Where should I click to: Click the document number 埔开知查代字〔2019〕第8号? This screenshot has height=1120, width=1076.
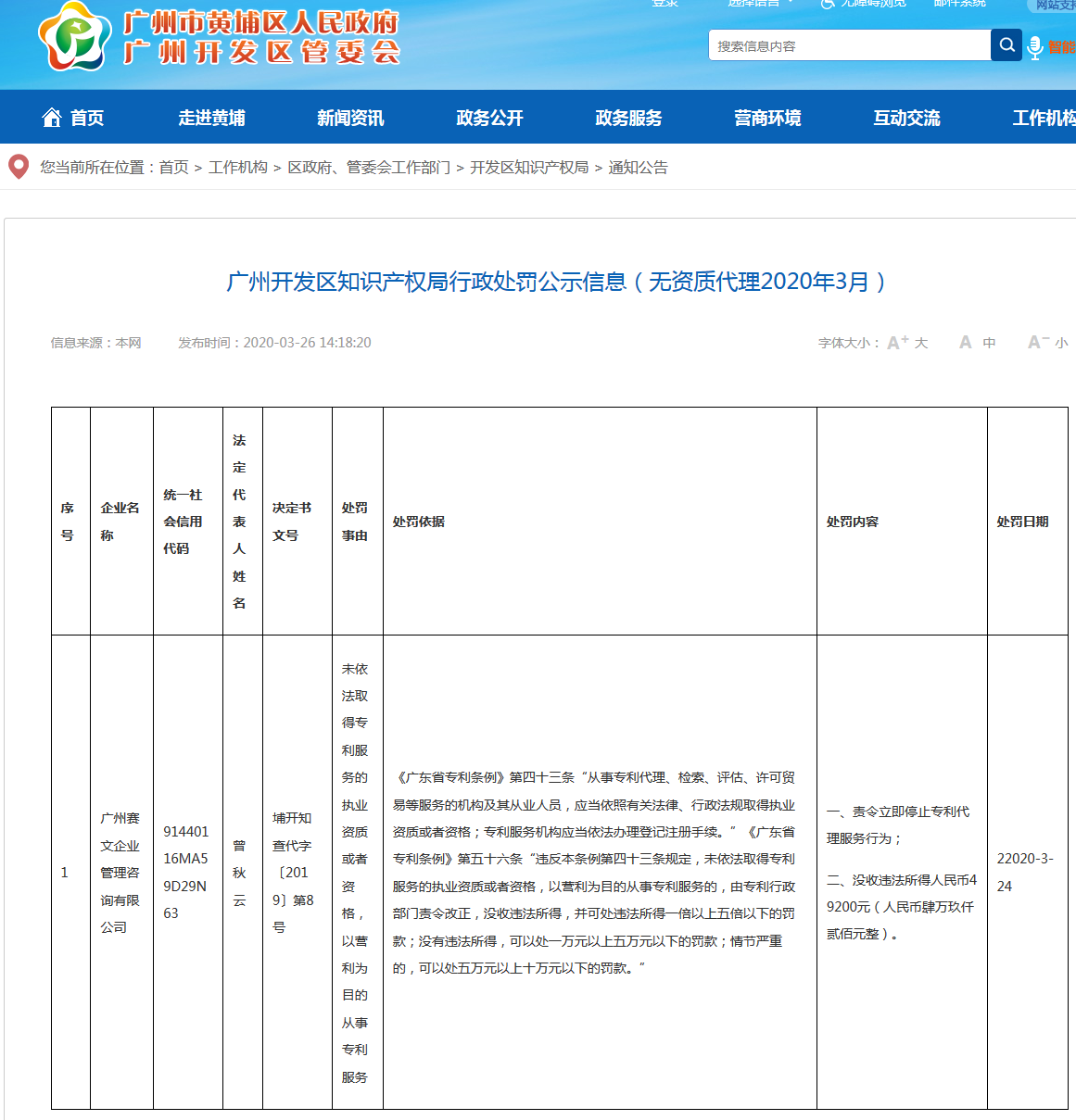point(293,873)
